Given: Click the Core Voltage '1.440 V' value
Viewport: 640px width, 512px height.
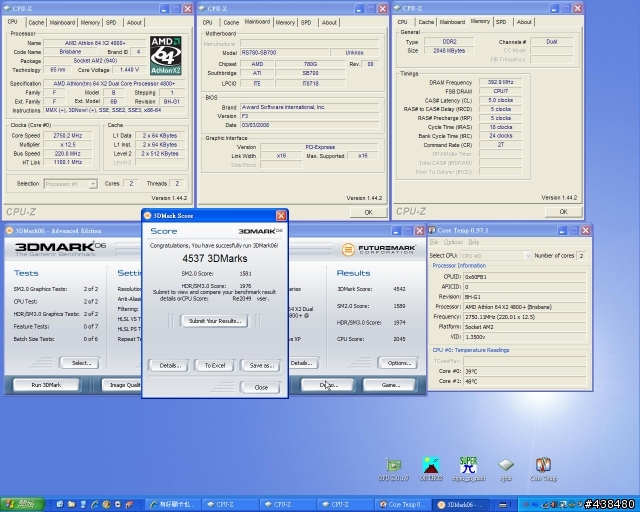Looking at the screenshot, I should (129, 70).
